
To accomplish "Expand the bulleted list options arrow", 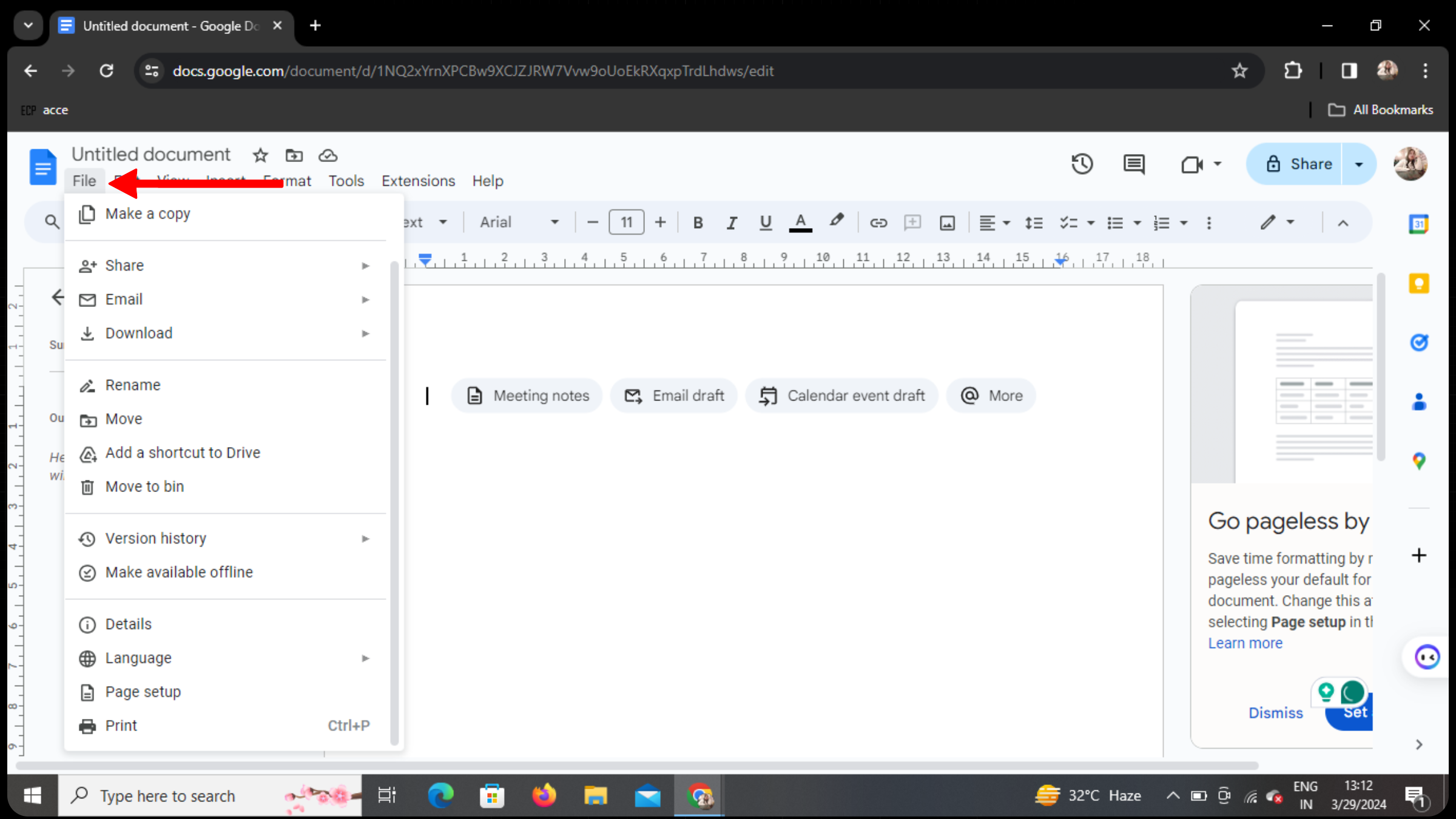I will [x=1137, y=223].
